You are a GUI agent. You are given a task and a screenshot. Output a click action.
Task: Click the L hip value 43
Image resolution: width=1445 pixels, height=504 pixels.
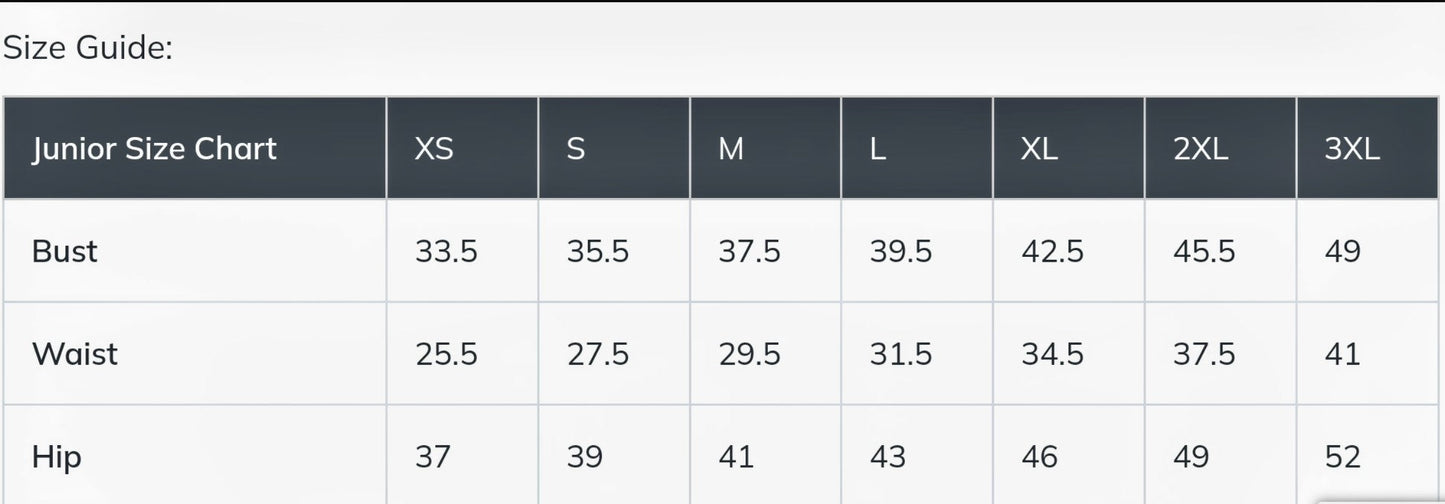coord(887,457)
